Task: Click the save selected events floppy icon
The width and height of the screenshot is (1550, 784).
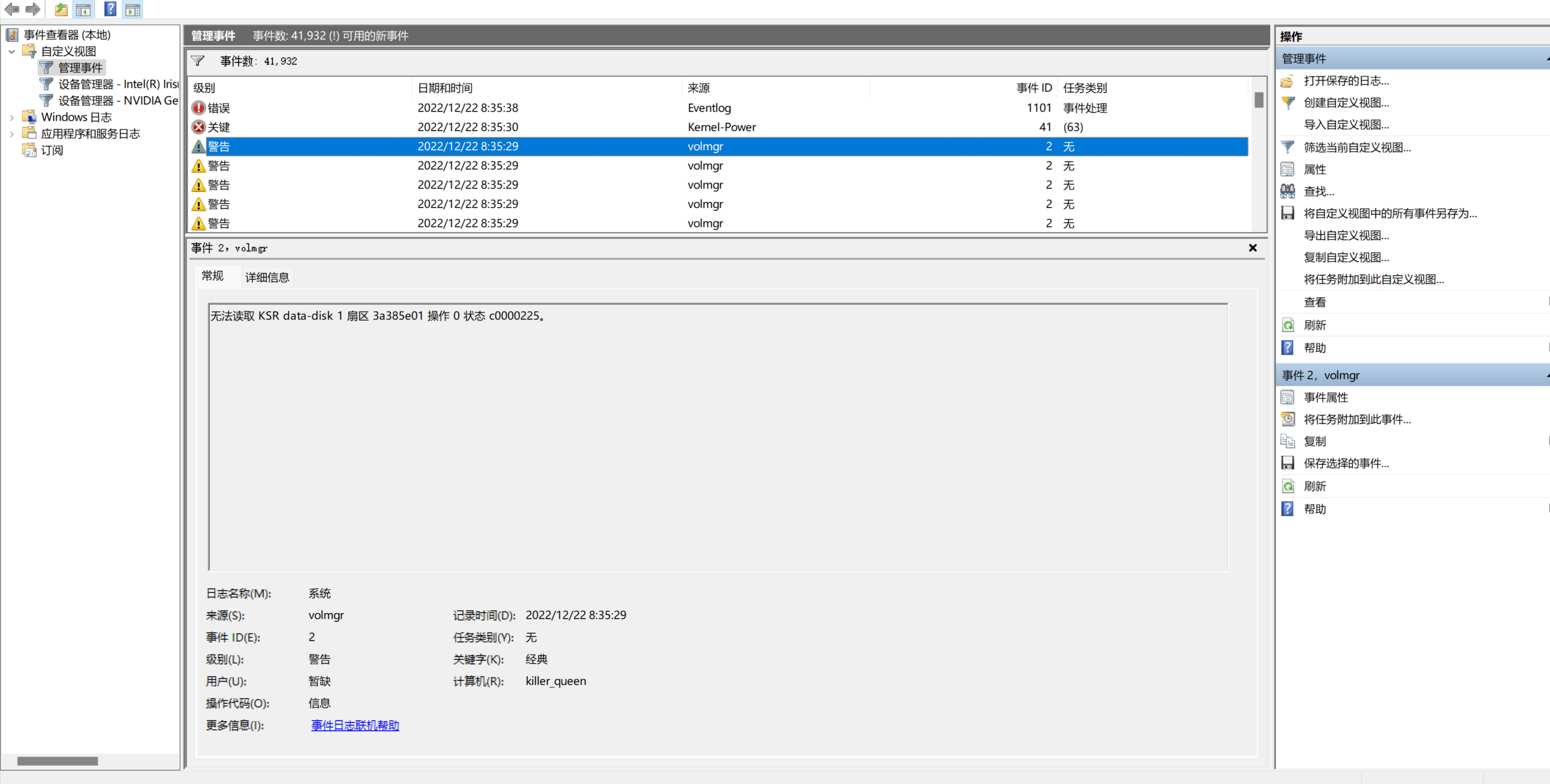Action: click(1287, 463)
